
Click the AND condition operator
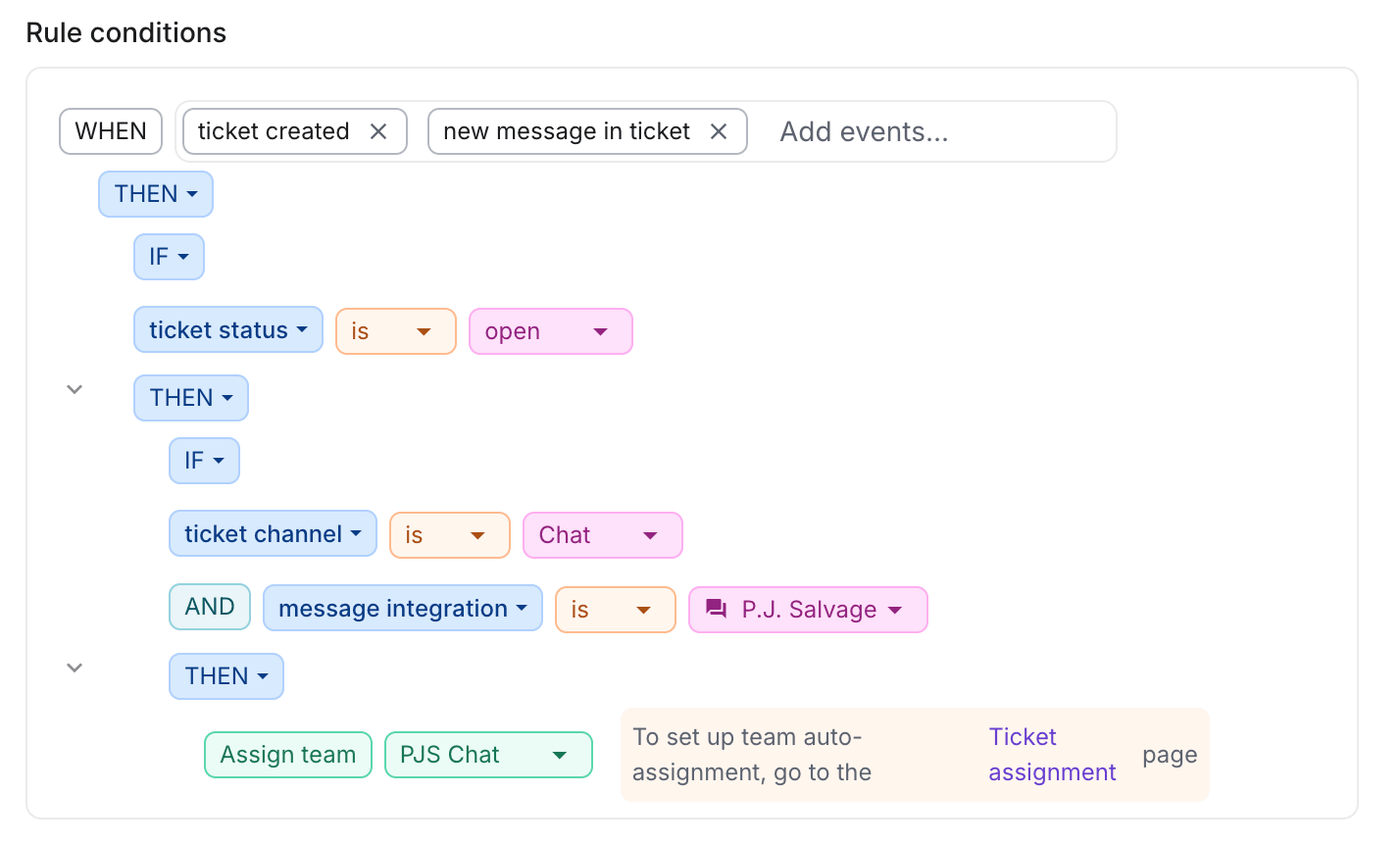pos(210,607)
